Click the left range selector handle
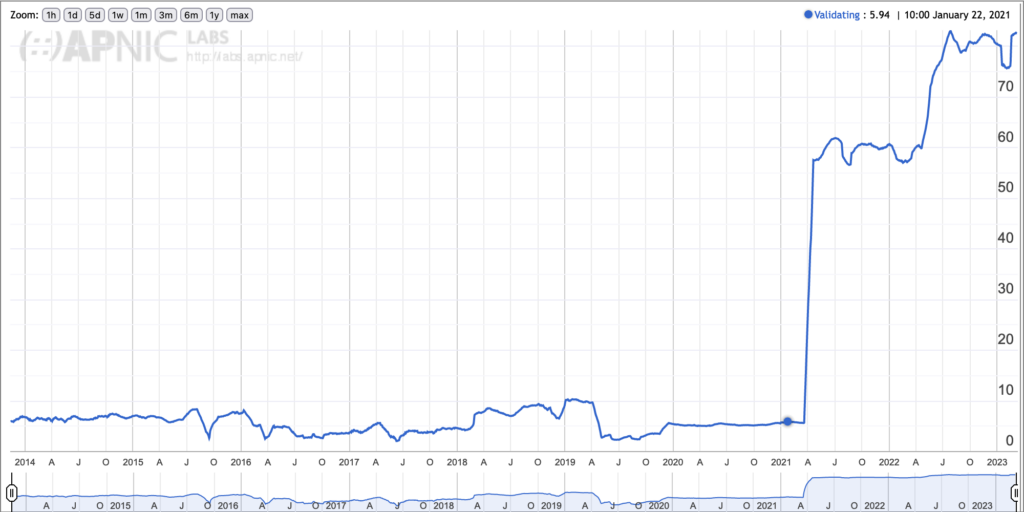This screenshot has height=512, width=1024. [11, 493]
